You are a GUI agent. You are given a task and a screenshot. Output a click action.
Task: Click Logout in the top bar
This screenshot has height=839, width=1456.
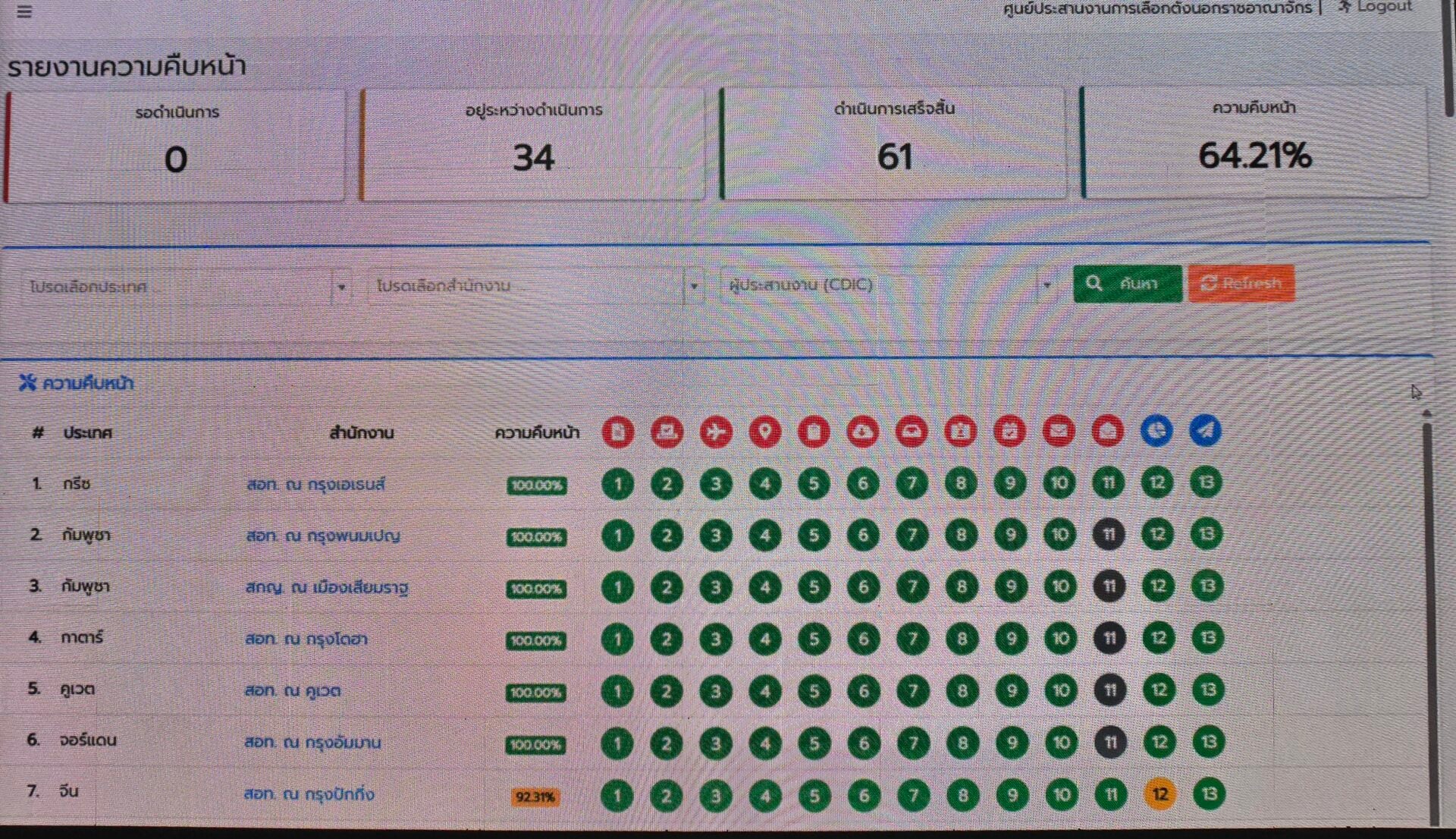pyautogui.click(x=1376, y=7)
